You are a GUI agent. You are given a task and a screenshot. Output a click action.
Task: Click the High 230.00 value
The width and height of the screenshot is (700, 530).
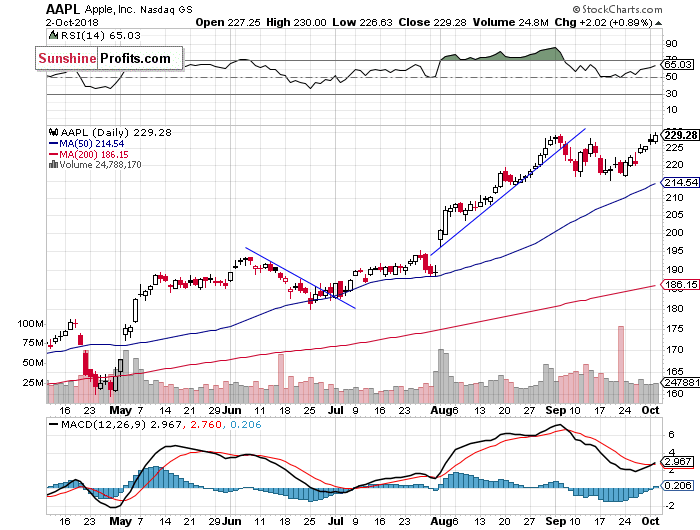[x=296, y=22]
